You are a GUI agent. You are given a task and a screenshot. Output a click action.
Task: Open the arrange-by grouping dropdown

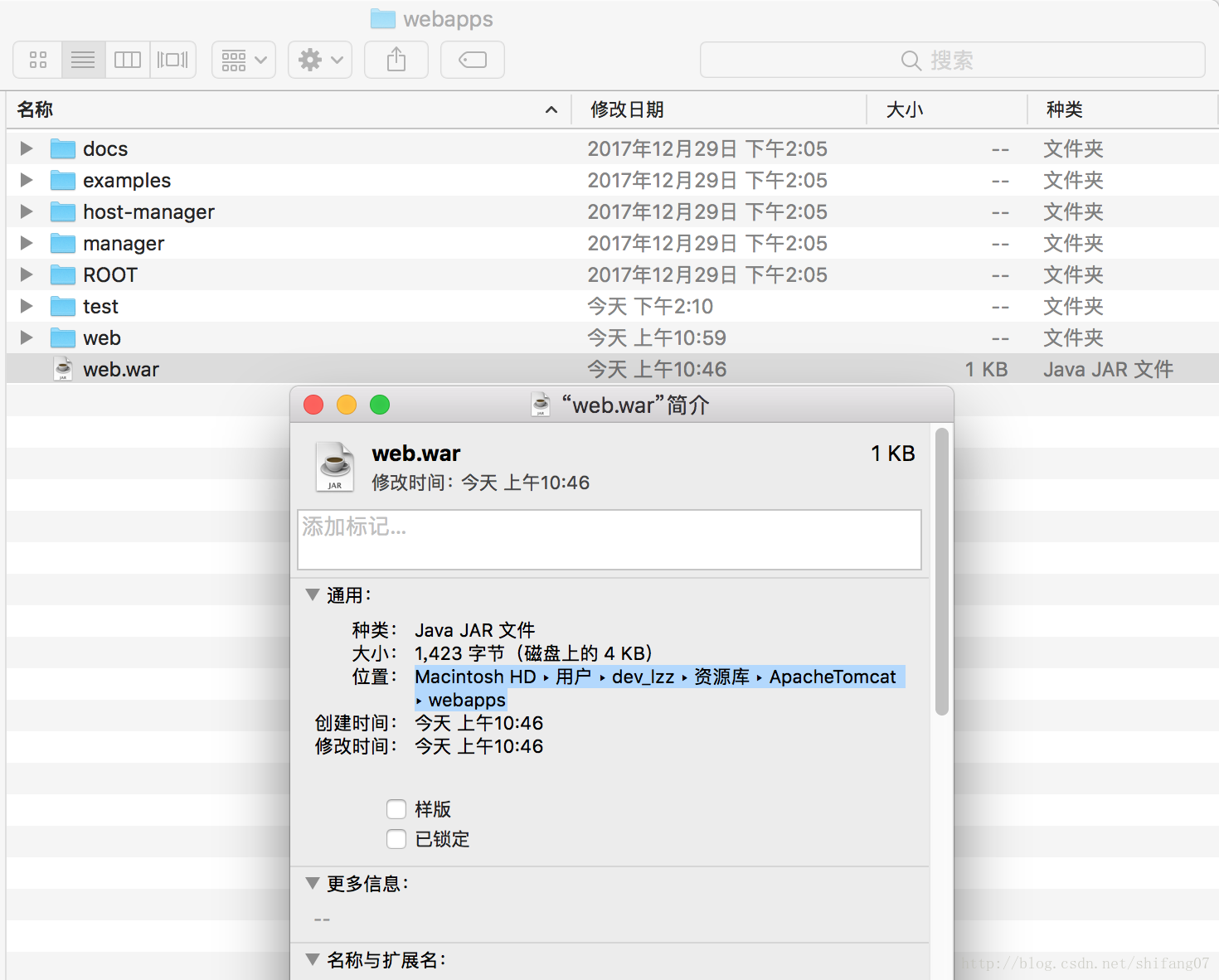pyautogui.click(x=244, y=60)
